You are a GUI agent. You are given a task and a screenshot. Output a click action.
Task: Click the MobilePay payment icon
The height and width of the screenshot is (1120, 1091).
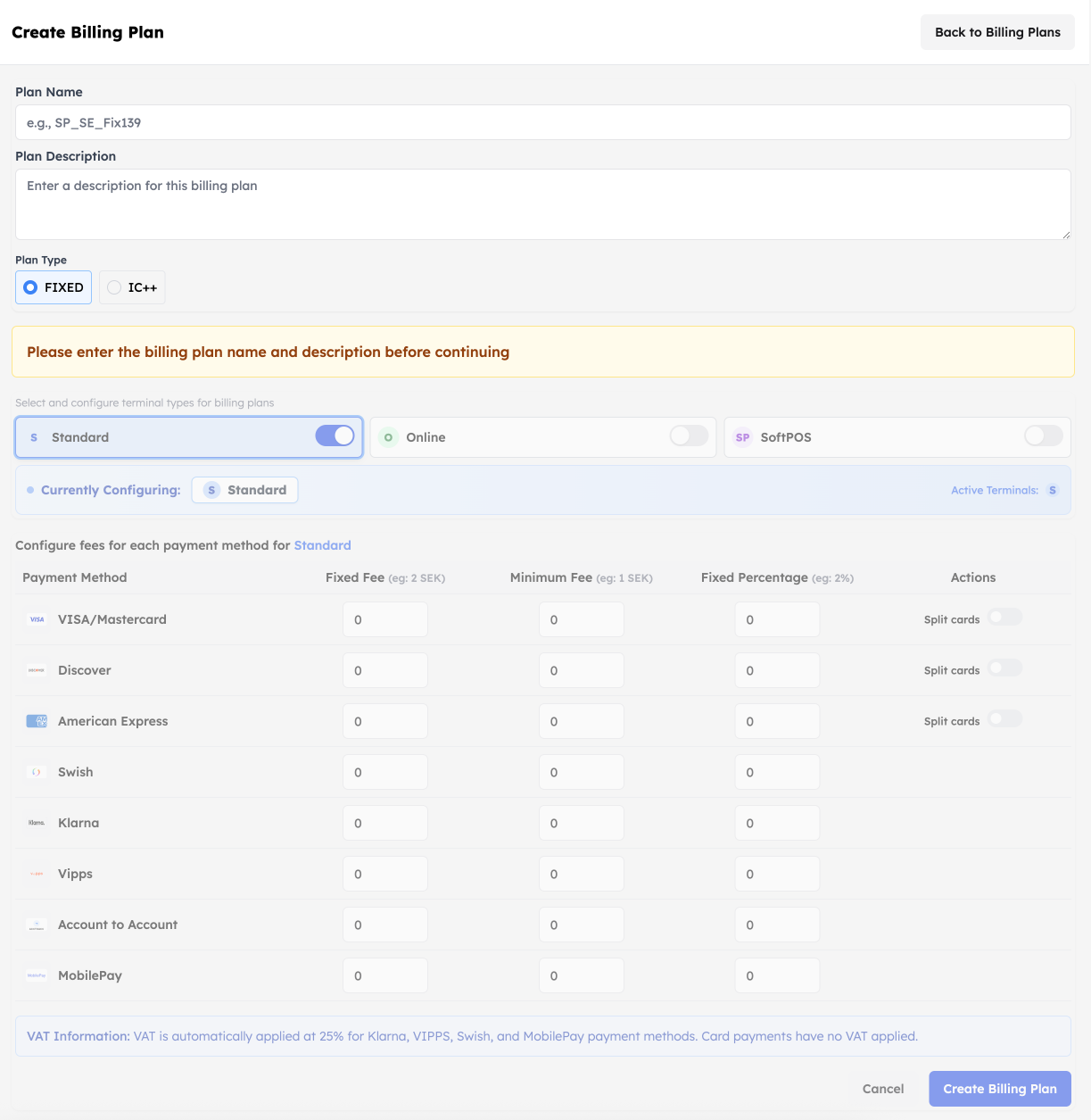37,975
